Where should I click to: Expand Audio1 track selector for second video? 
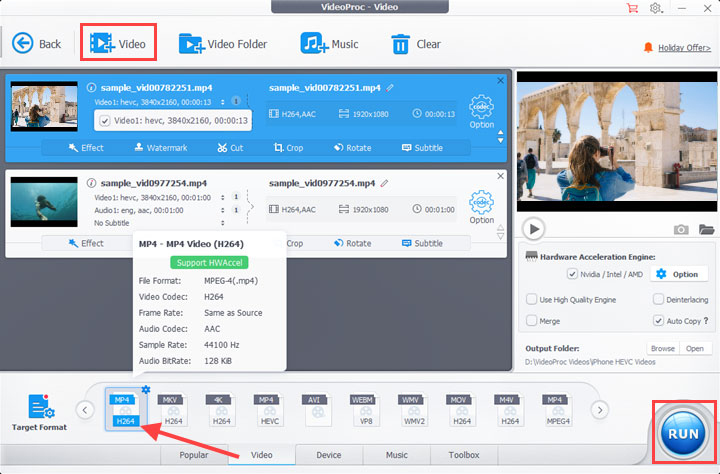[x=223, y=210]
